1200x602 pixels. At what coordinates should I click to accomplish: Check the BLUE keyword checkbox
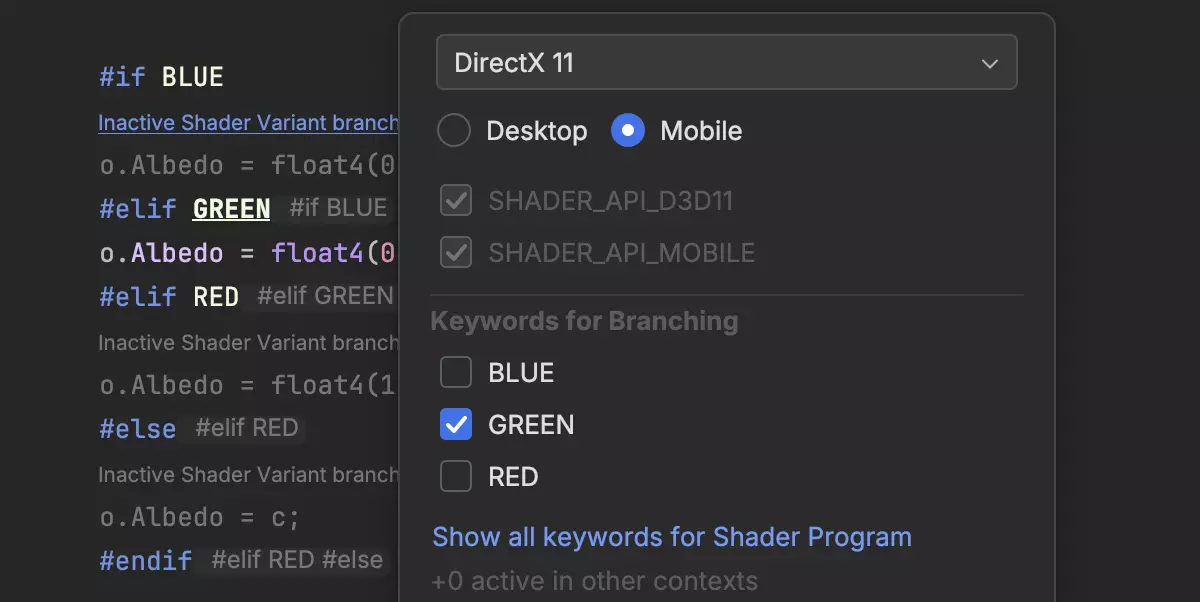[456, 372]
